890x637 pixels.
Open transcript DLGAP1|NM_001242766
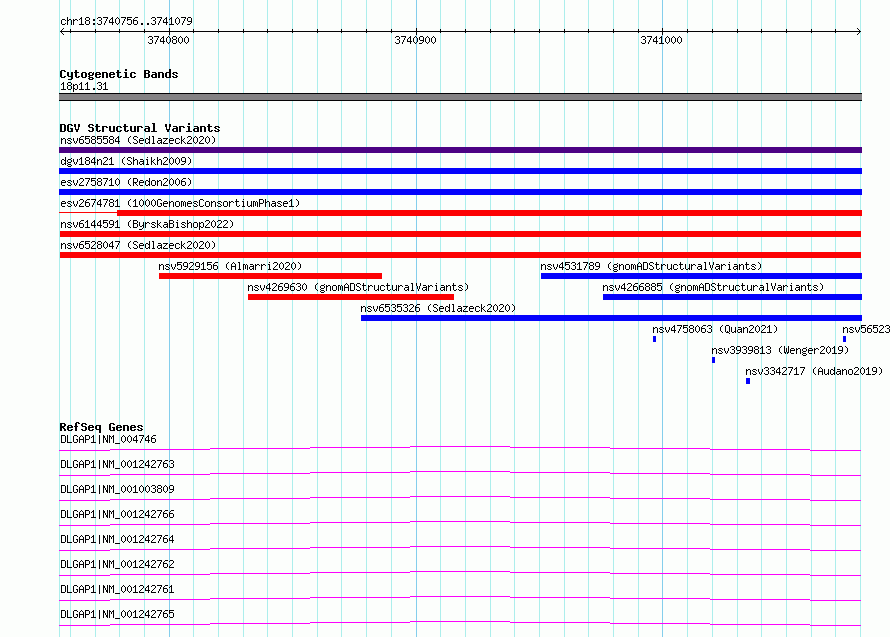click(x=117, y=514)
